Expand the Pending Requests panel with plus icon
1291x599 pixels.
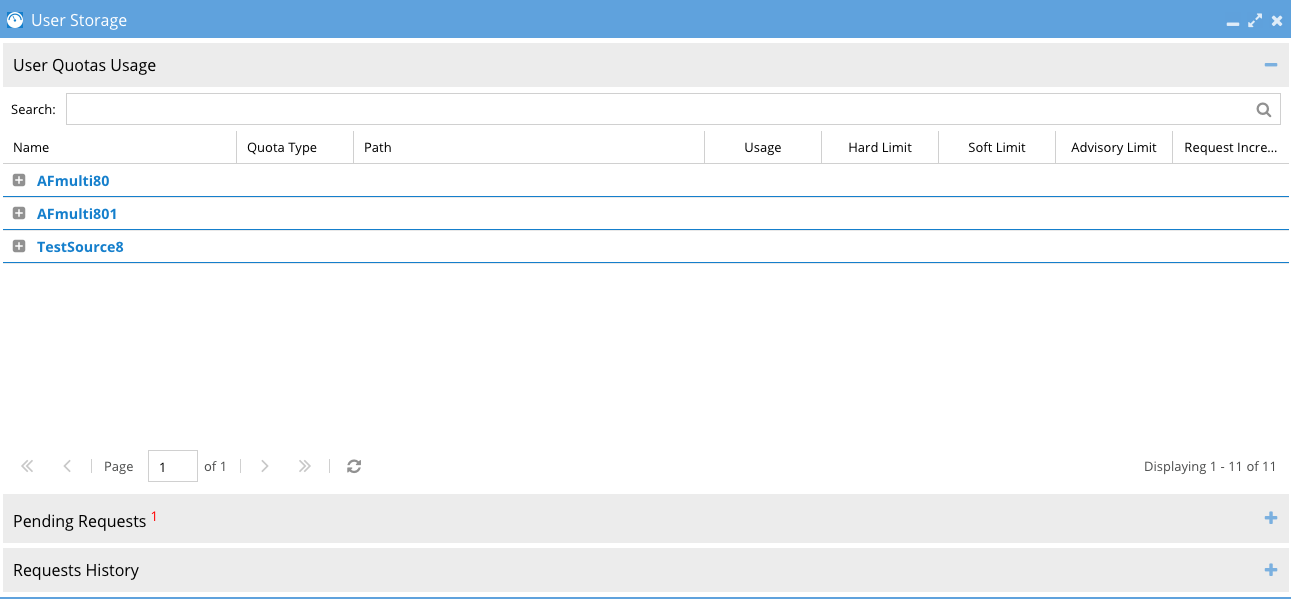[x=1271, y=518]
